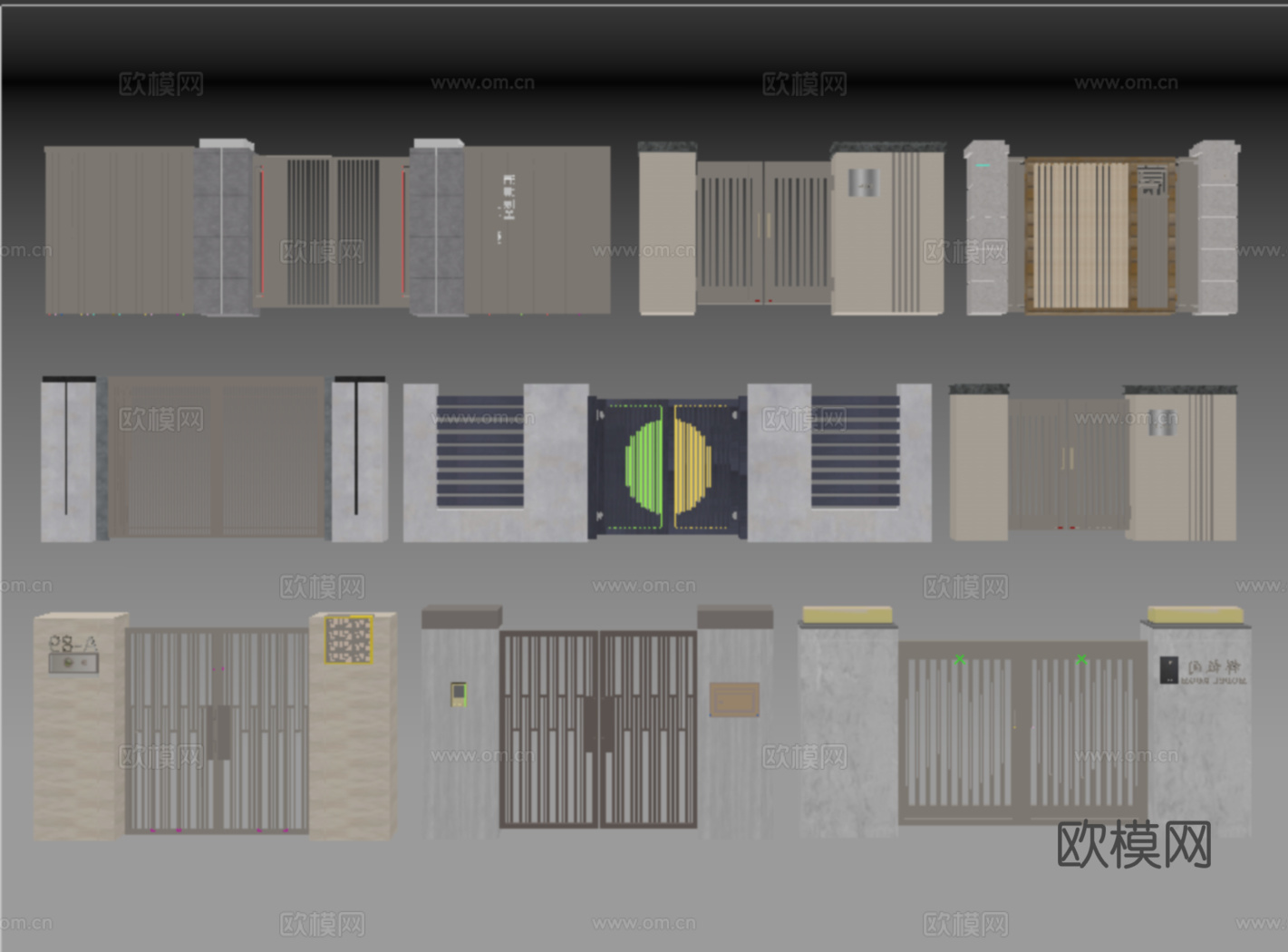
Task: Select the brown gate between black-striped white pillars
Action: click(214, 459)
